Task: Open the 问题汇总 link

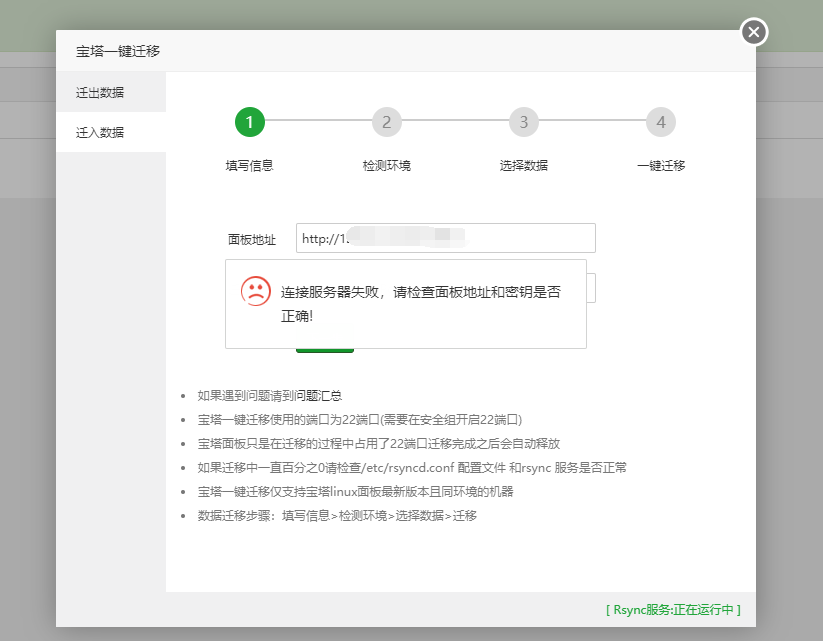Action: (x=318, y=395)
